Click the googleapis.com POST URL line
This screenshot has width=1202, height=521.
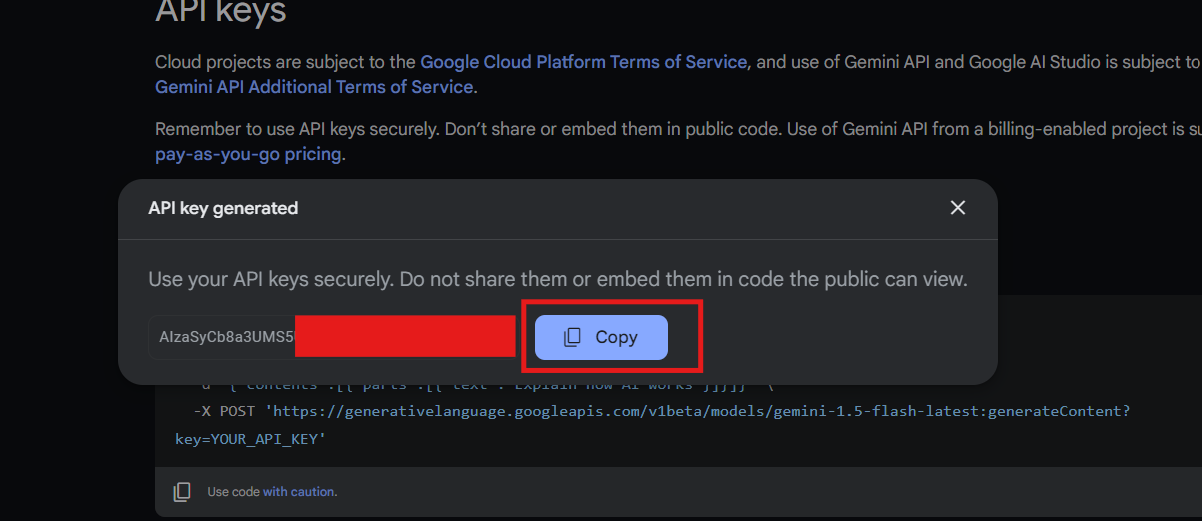[661, 411]
